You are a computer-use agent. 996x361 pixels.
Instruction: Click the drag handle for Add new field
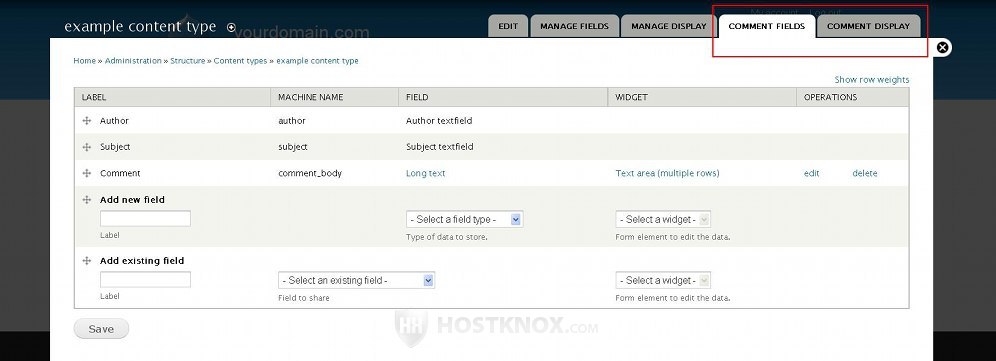point(87,200)
